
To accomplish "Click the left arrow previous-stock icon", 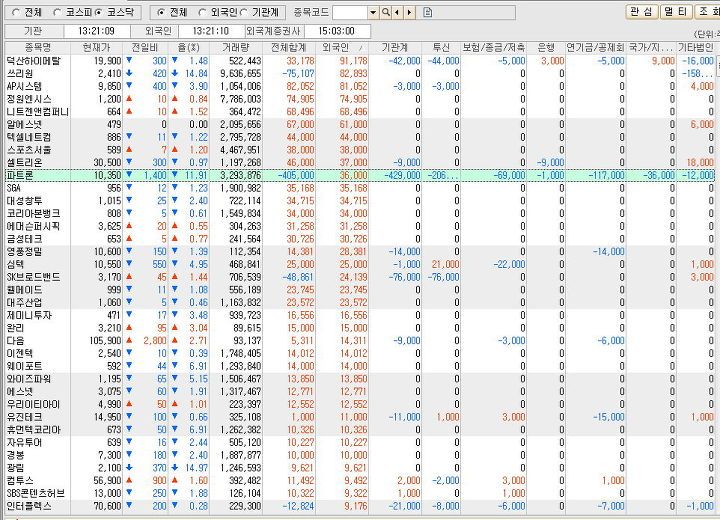I will [x=397, y=12].
